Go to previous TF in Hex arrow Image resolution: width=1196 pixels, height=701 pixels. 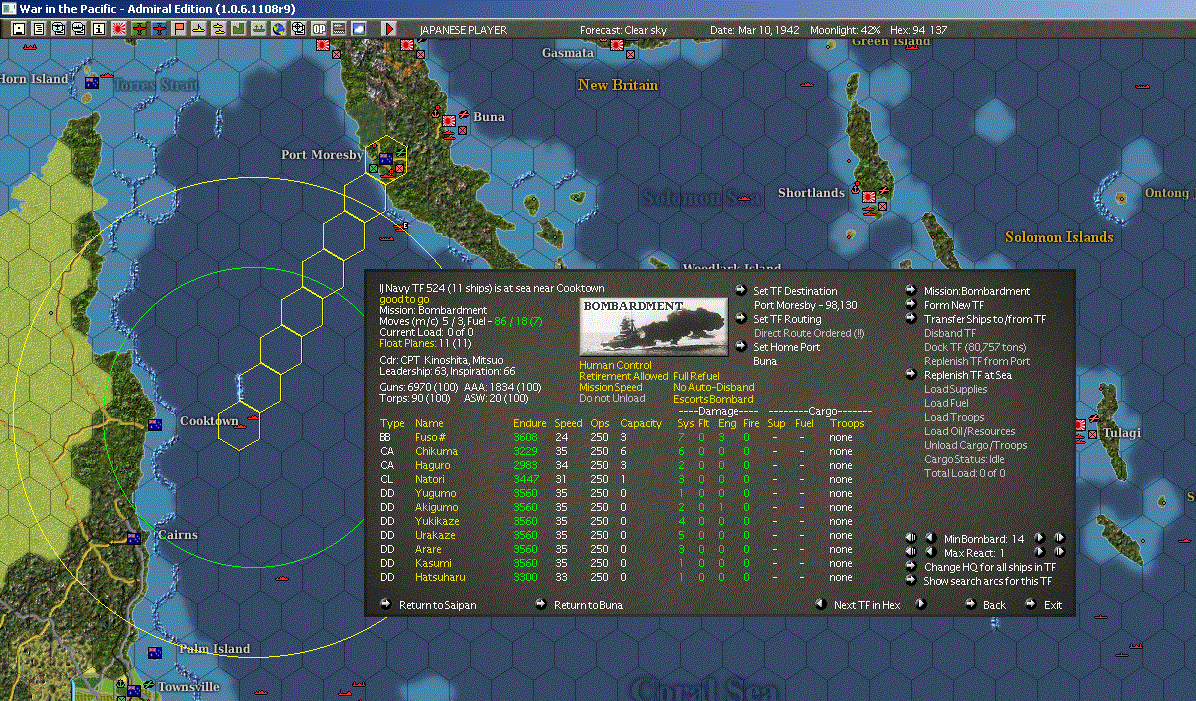(x=821, y=603)
